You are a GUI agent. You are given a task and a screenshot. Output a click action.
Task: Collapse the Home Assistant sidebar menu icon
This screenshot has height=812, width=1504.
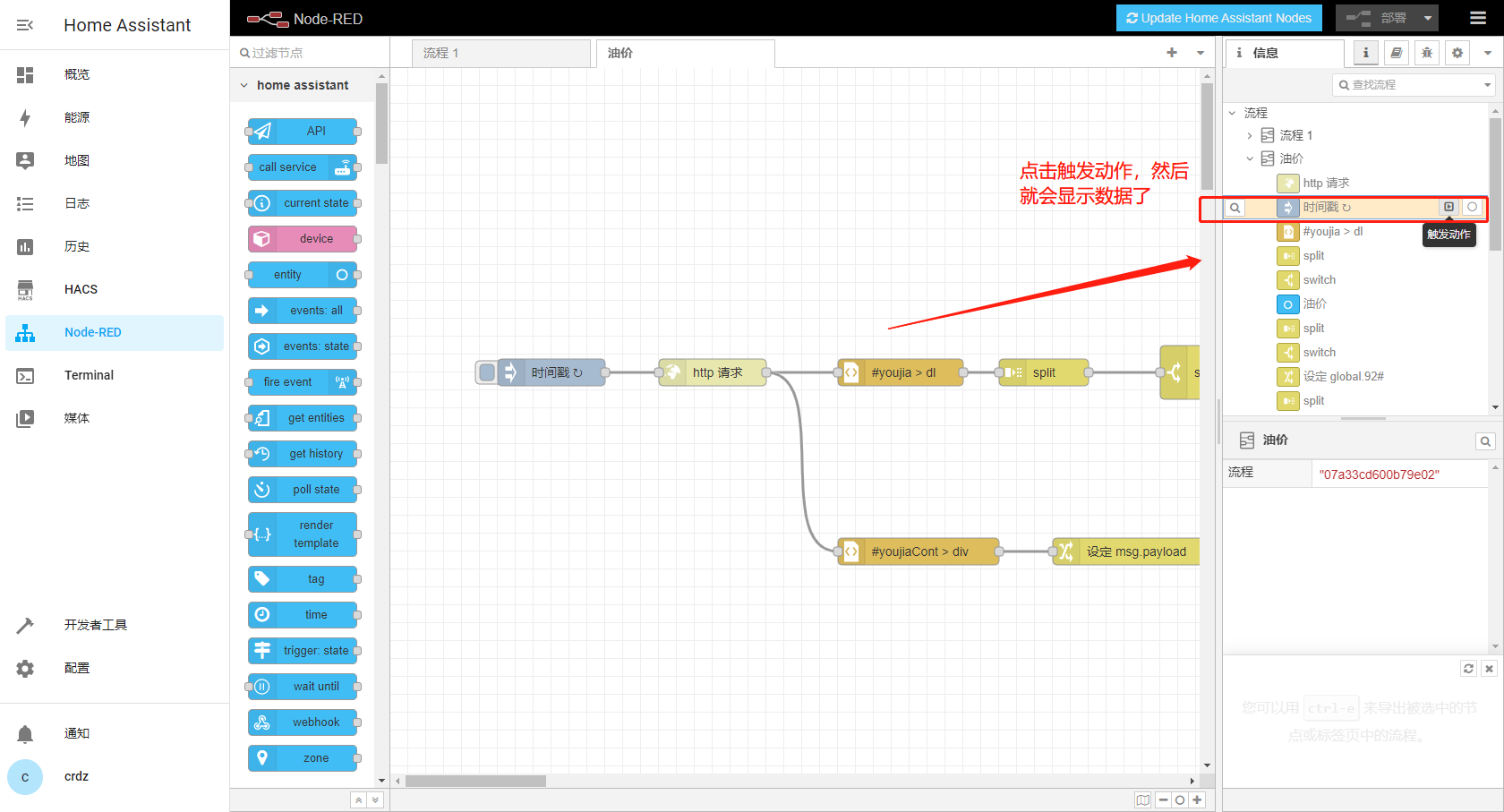point(25,25)
